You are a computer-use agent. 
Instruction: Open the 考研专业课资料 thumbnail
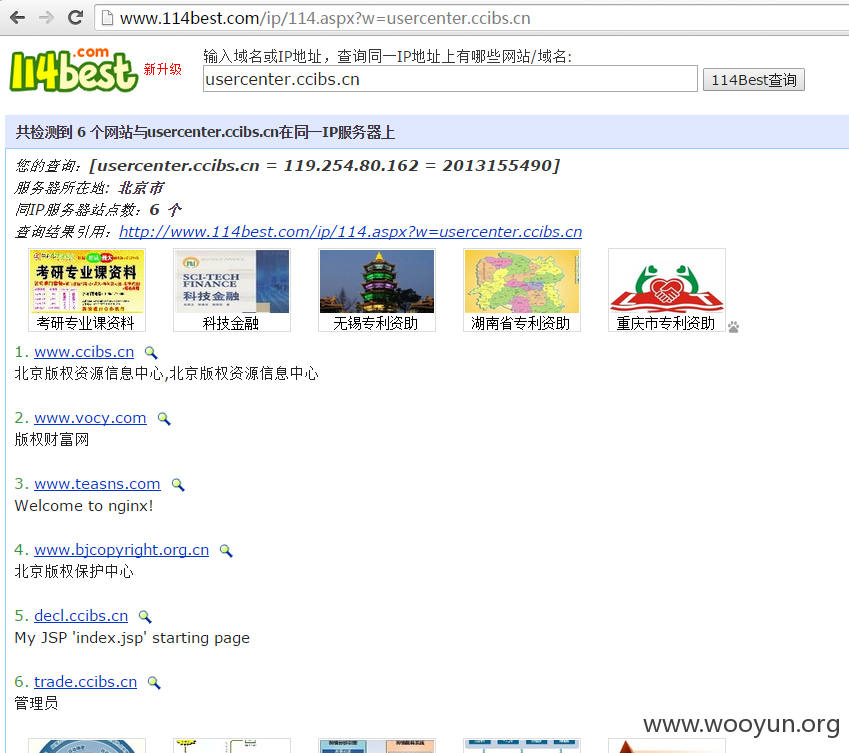pyautogui.click(x=87, y=290)
